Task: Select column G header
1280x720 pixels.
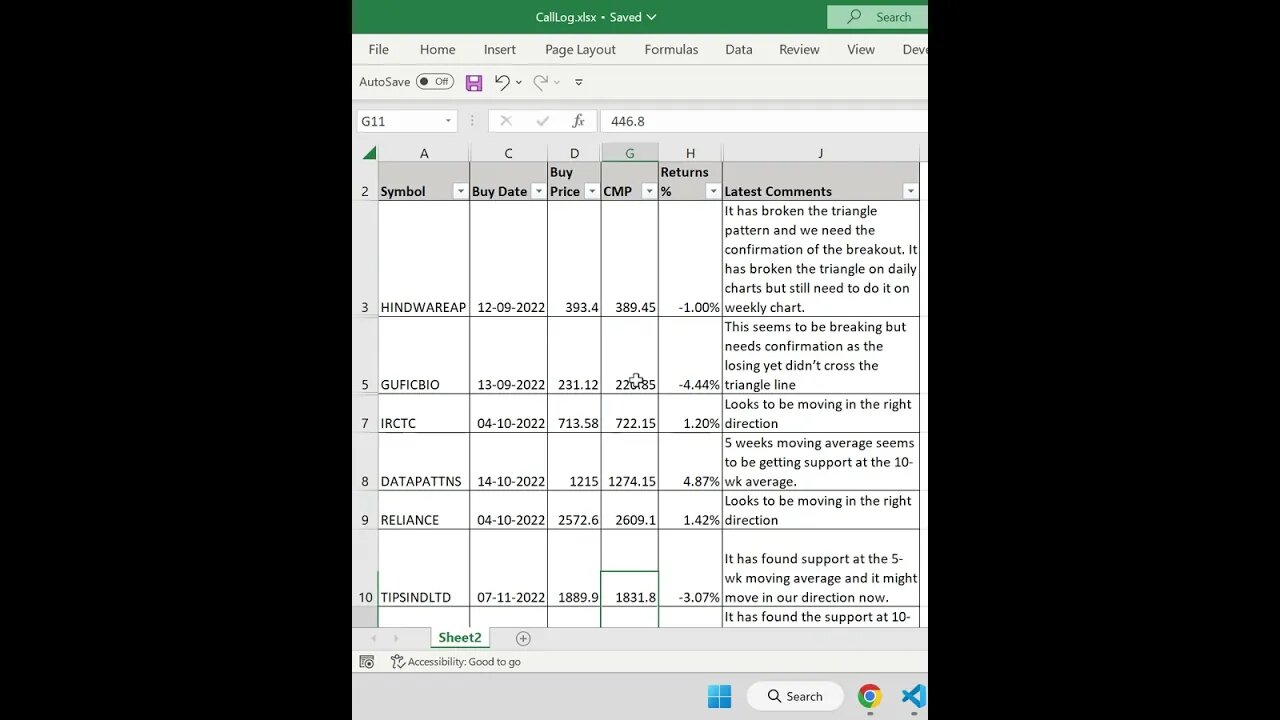Action: tap(629, 153)
